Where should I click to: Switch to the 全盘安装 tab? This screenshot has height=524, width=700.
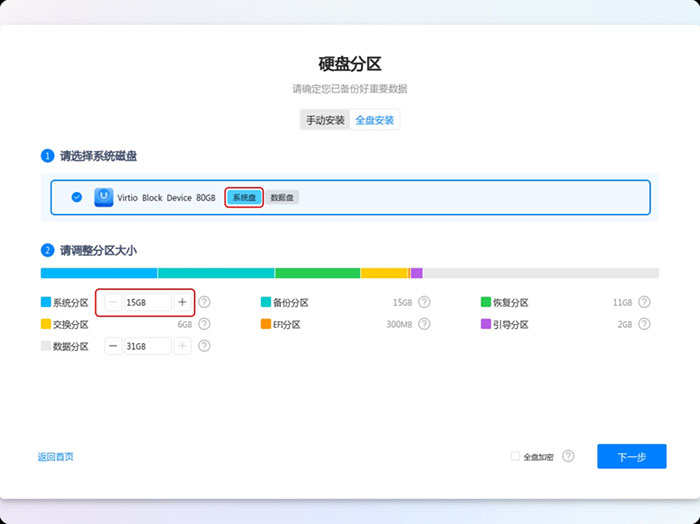click(375, 120)
